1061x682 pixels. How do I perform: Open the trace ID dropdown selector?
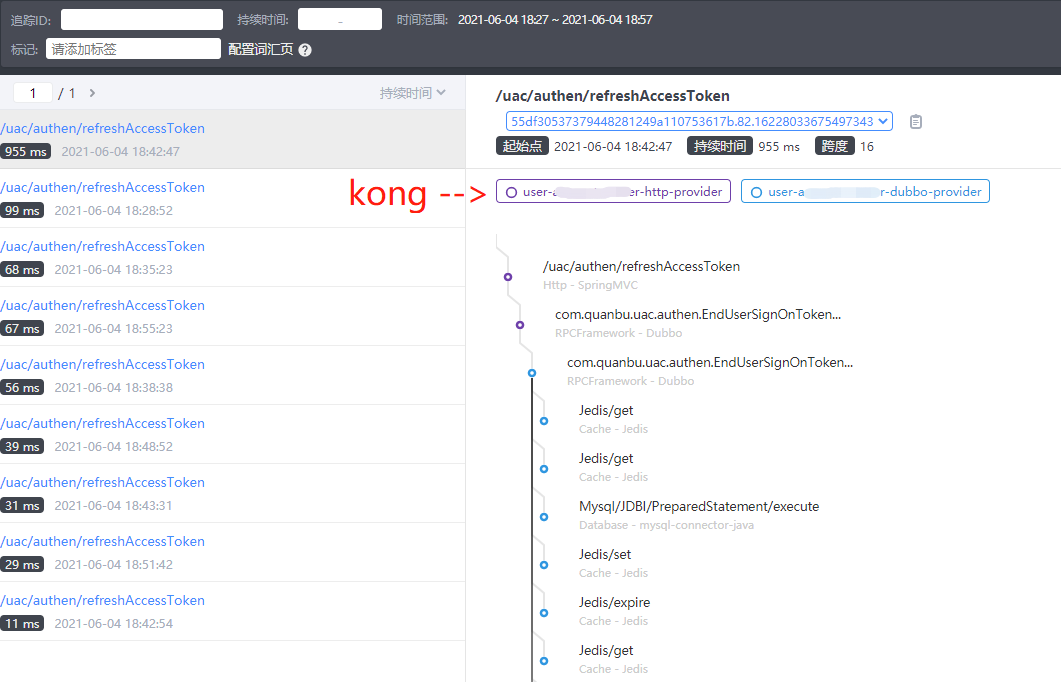click(699, 122)
